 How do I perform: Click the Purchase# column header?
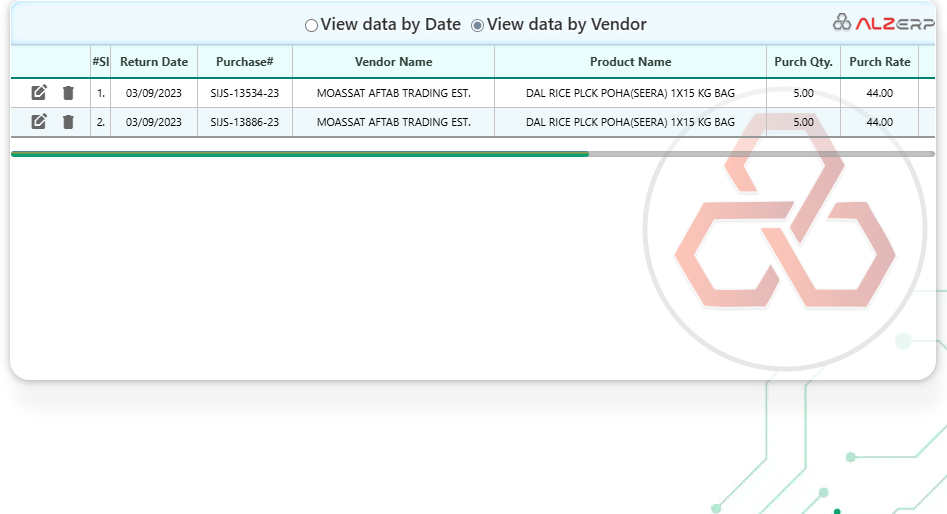(245, 62)
